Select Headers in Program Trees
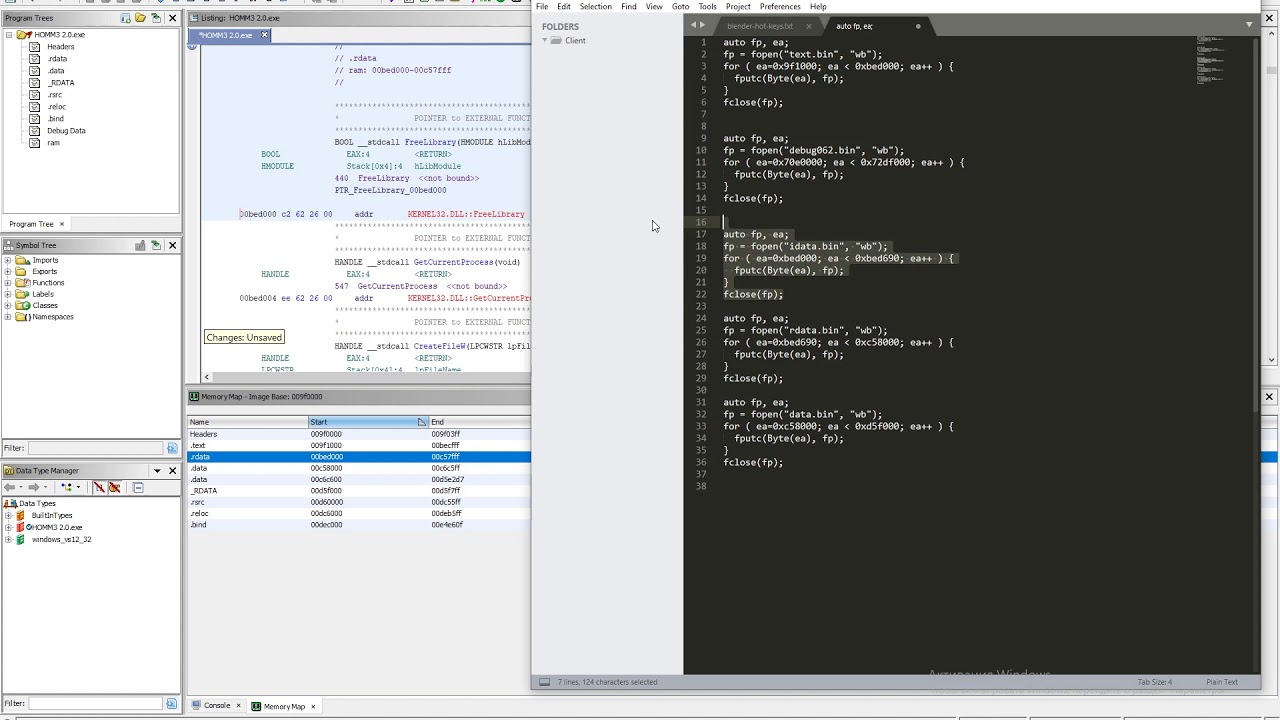 (60, 47)
